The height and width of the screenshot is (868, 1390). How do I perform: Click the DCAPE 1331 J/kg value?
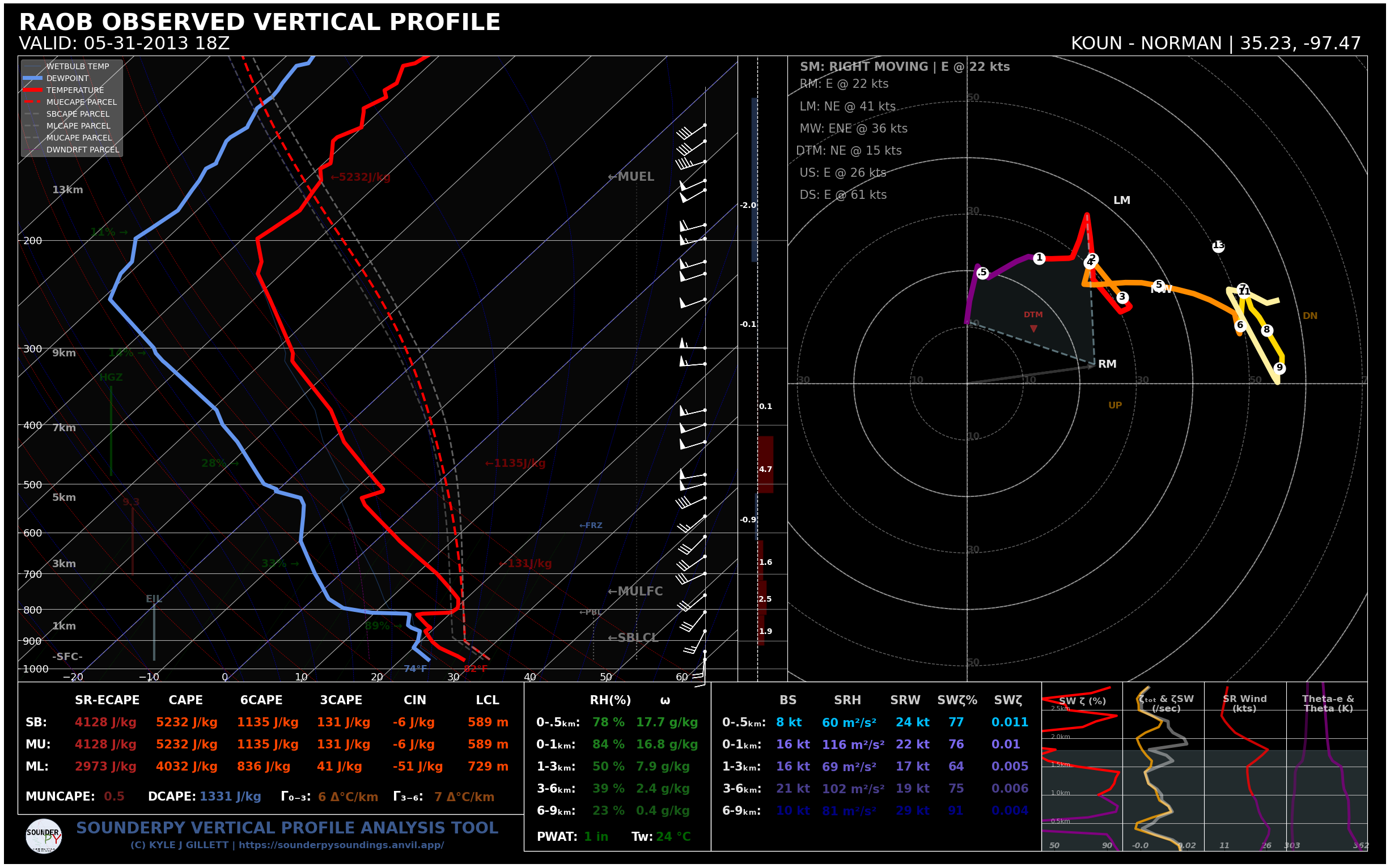point(230,797)
